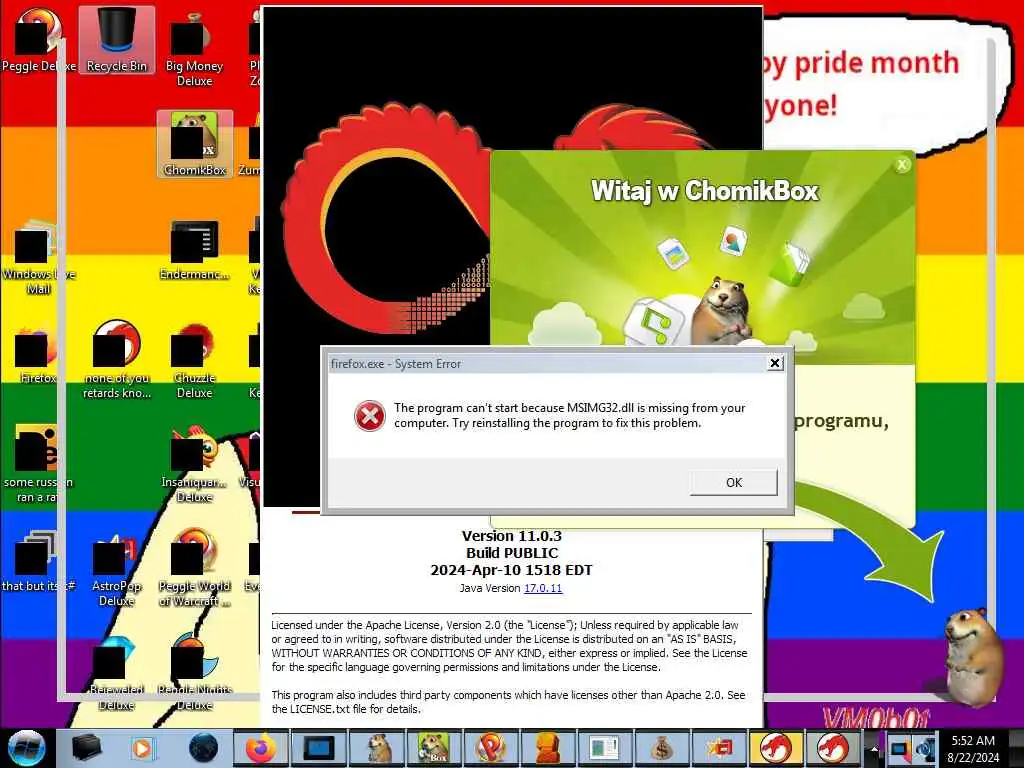Click the orange figure taskbar button

pyautogui.click(x=547, y=748)
